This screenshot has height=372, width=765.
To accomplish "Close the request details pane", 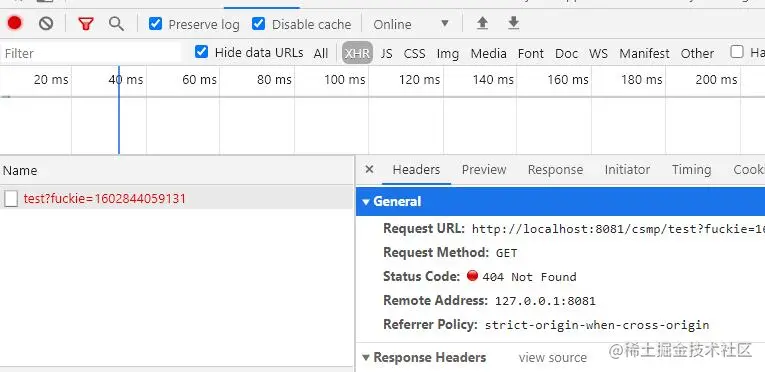I will pyautogui.click(x=369, y=169).
